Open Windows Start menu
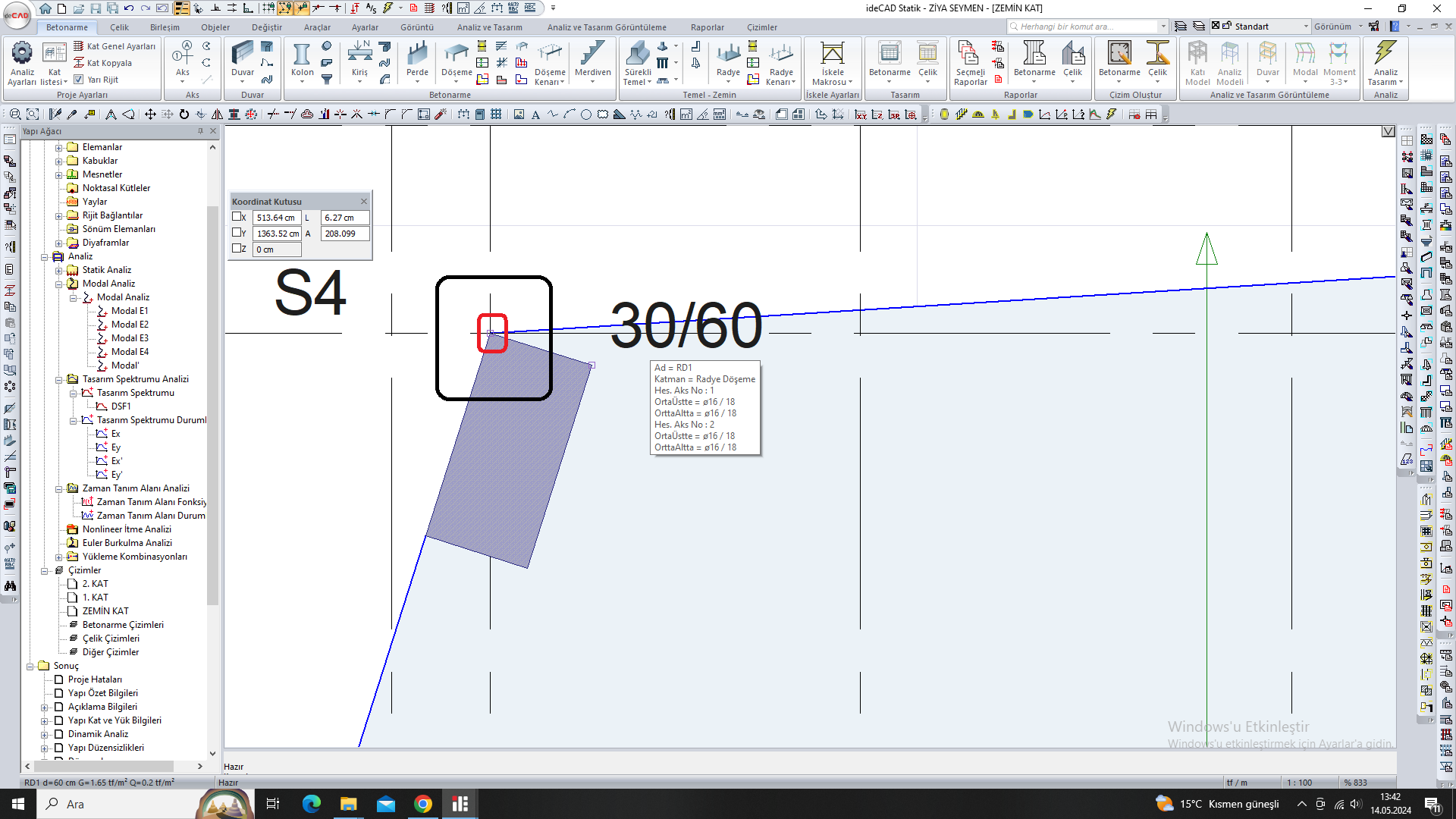 (18, 804)
